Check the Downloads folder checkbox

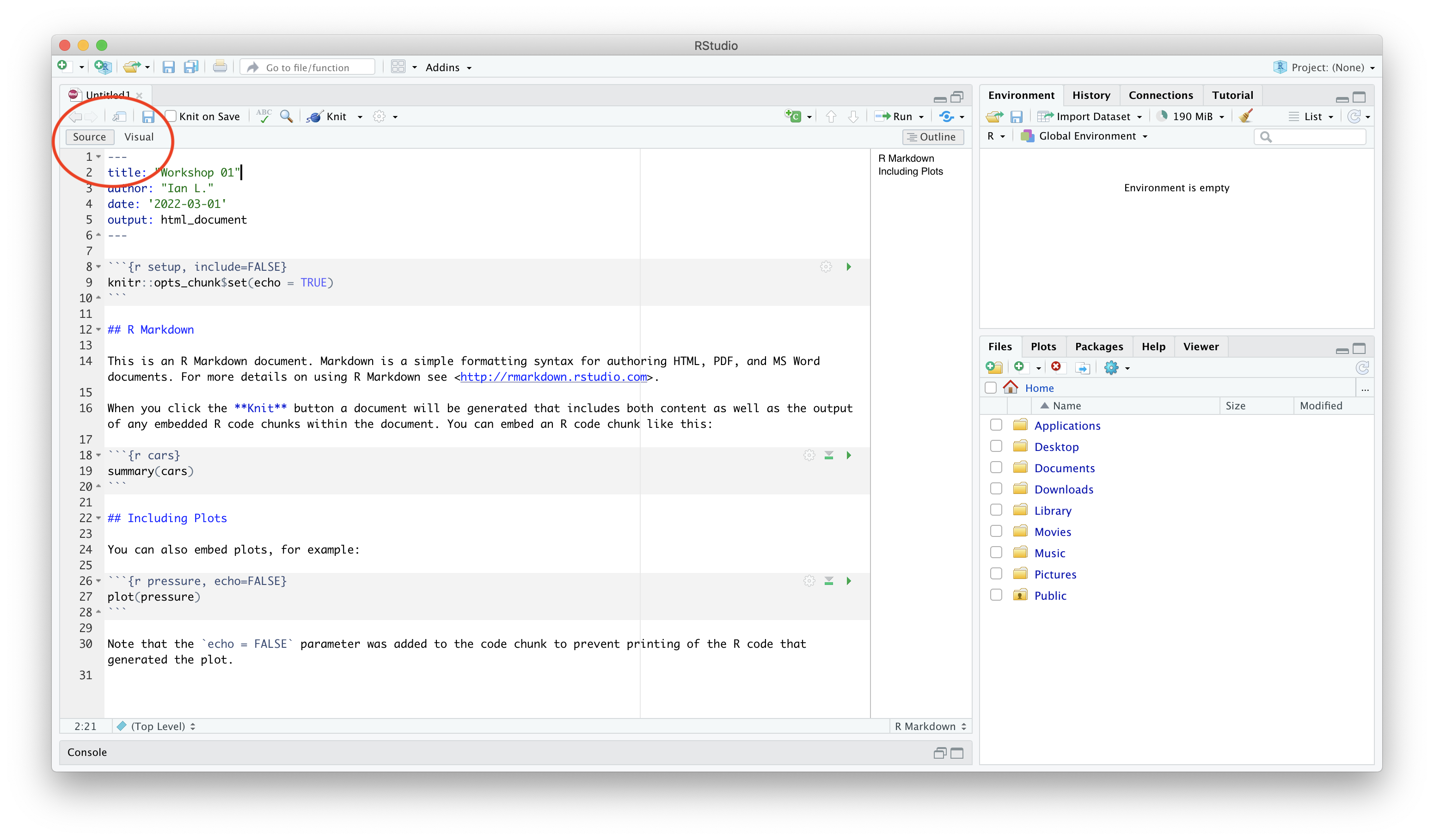tap(996, 488)
